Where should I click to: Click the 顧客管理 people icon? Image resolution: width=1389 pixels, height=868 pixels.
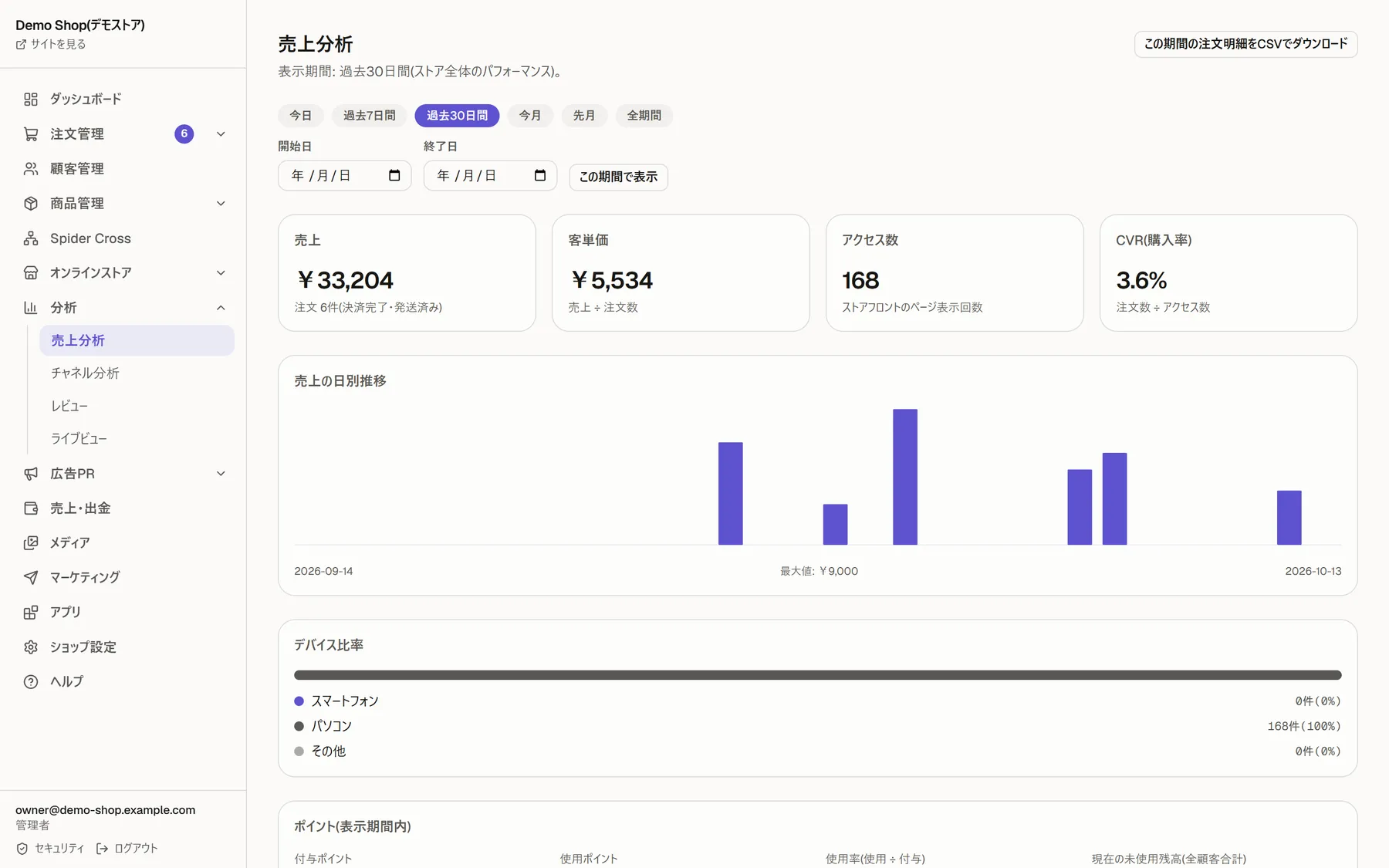click(31, 169)
